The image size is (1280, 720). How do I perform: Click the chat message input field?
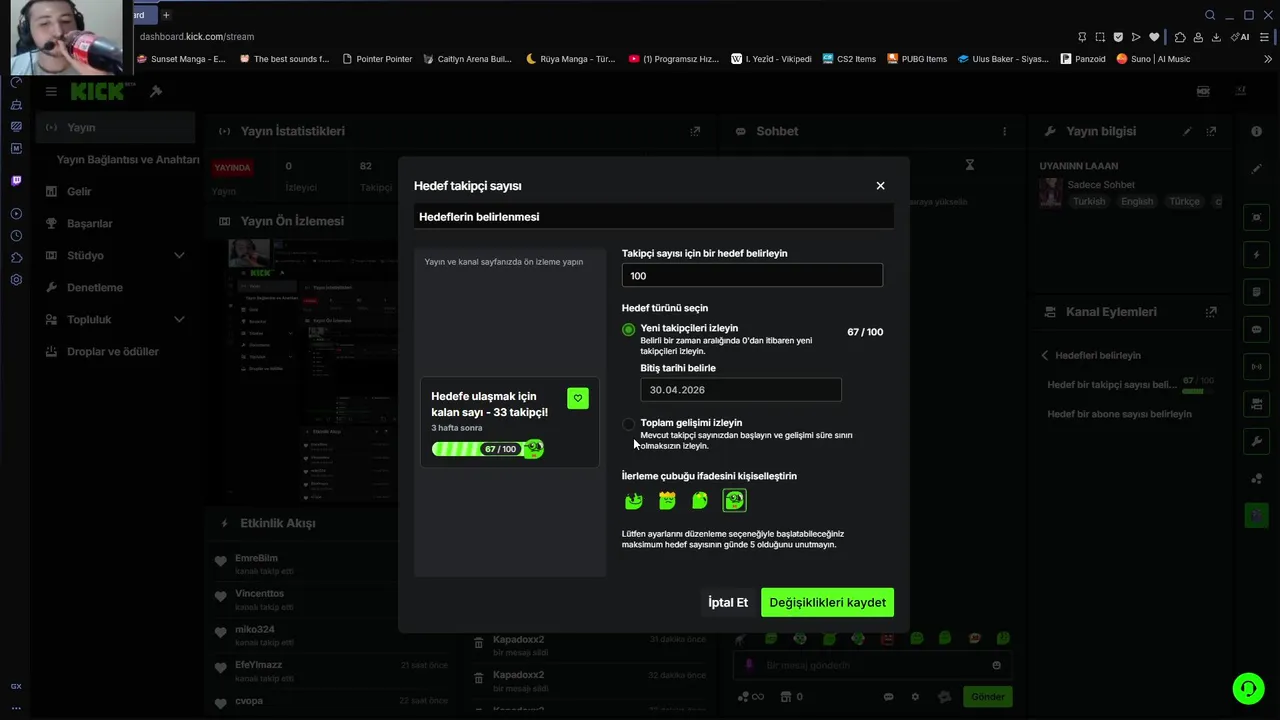point(870,665)
